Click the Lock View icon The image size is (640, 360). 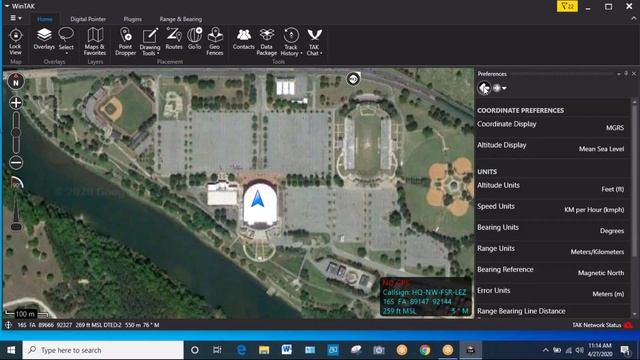tap(16, 41)
